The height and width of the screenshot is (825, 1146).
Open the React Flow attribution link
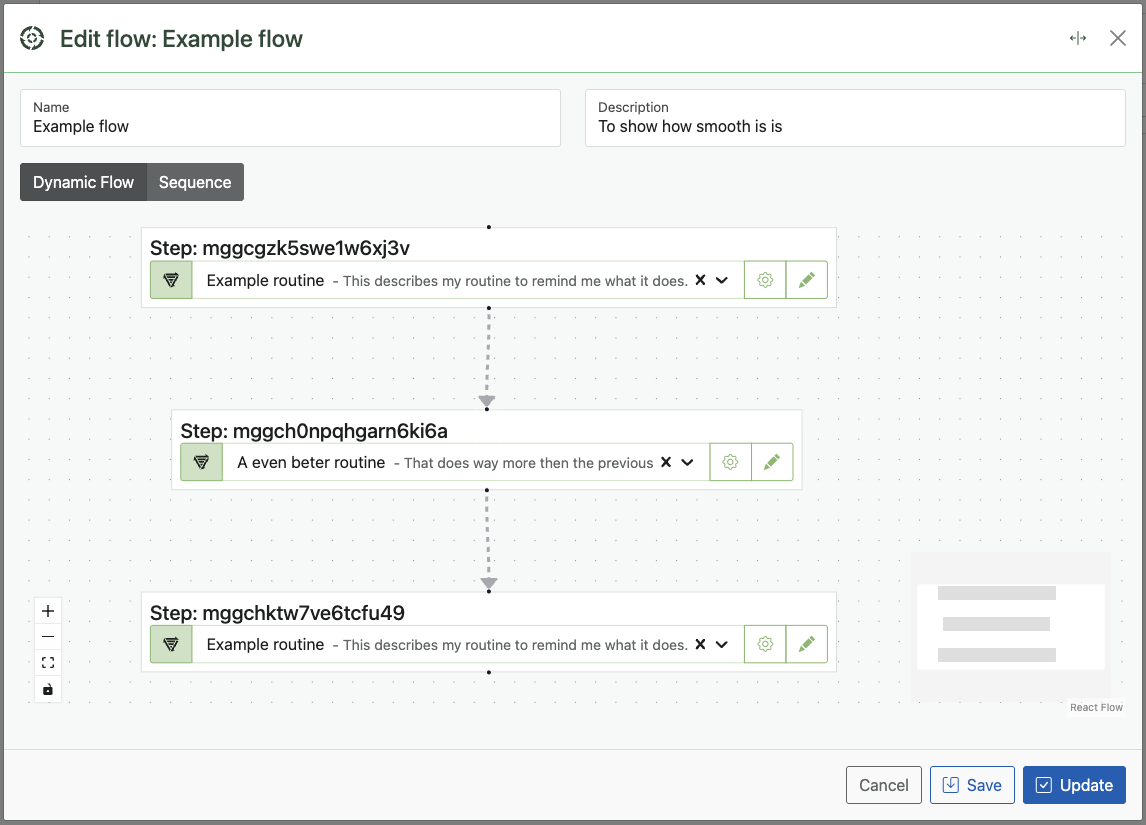(1096, 707)
